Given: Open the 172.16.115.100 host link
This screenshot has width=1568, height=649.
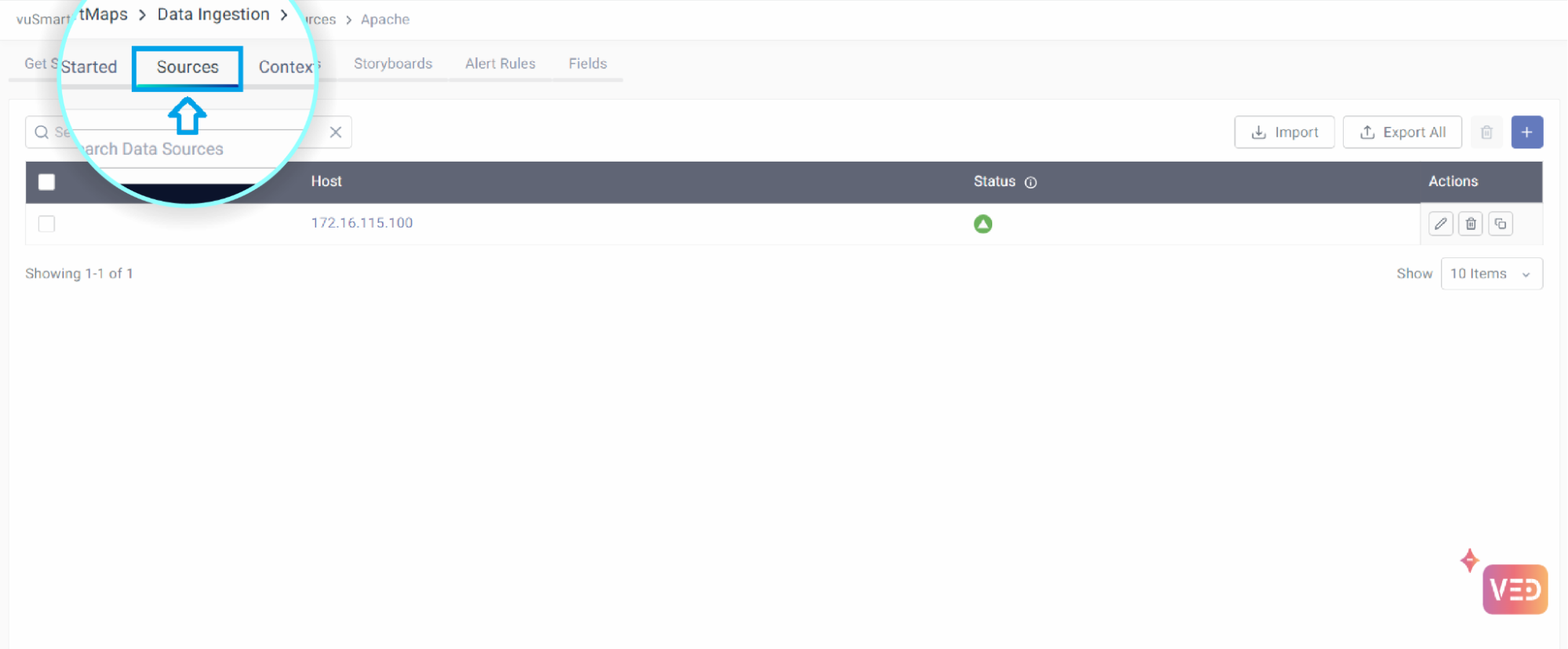Looking at the screenshot, I should coord(362,223).
